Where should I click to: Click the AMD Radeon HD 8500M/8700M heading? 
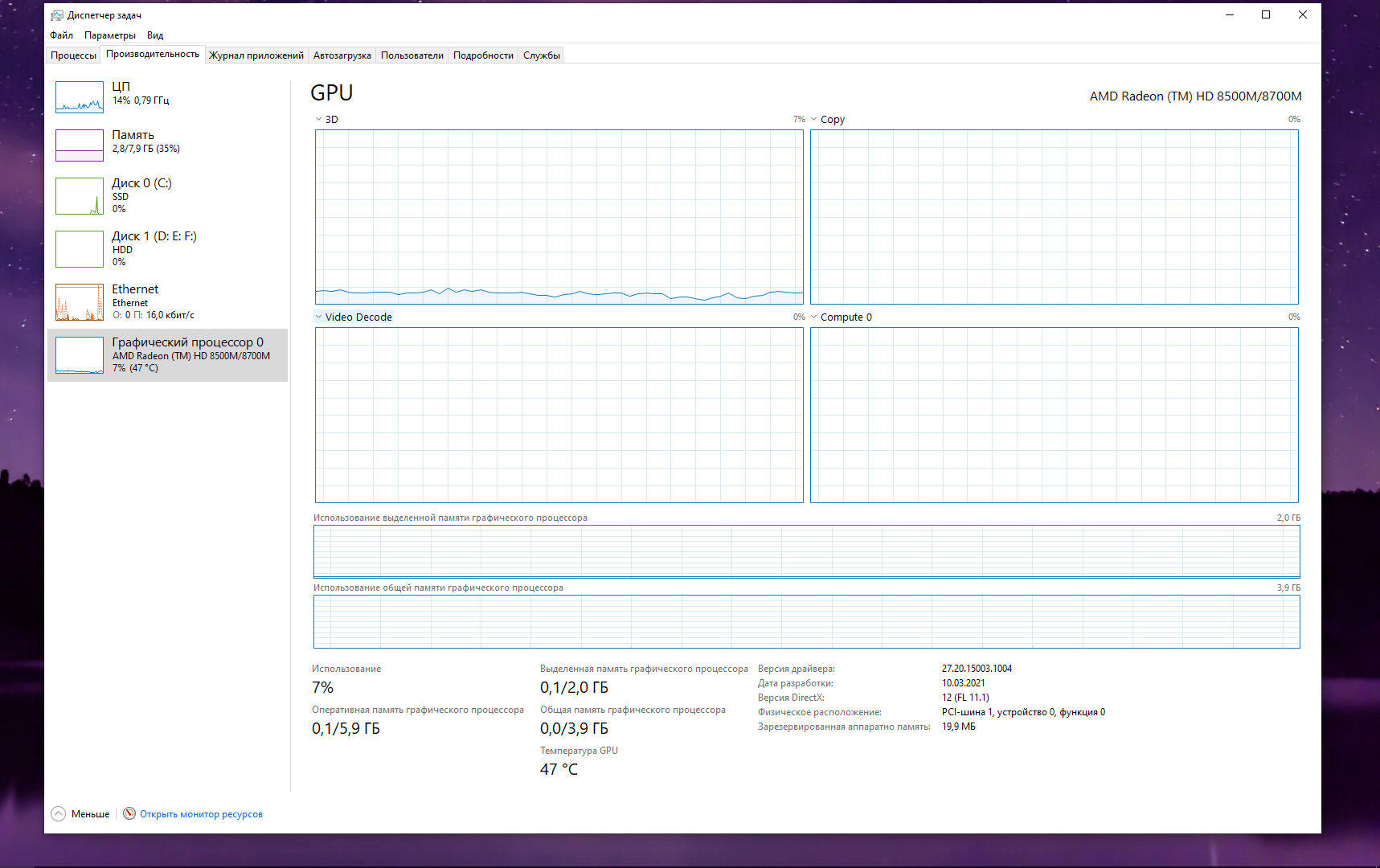(1195, 96)
